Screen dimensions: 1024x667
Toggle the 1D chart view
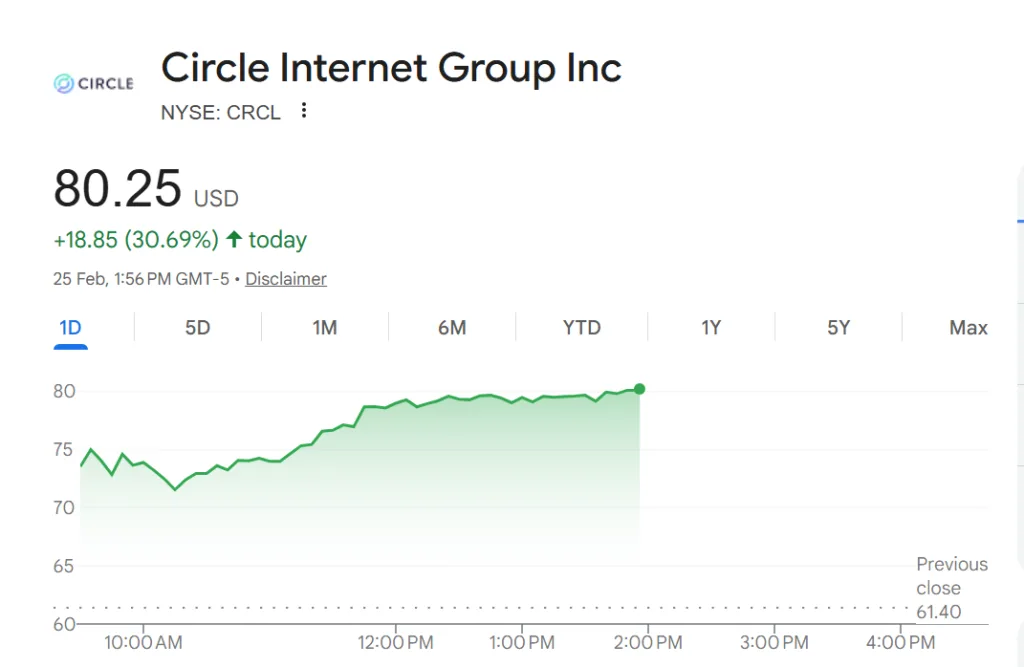(70, 327)
